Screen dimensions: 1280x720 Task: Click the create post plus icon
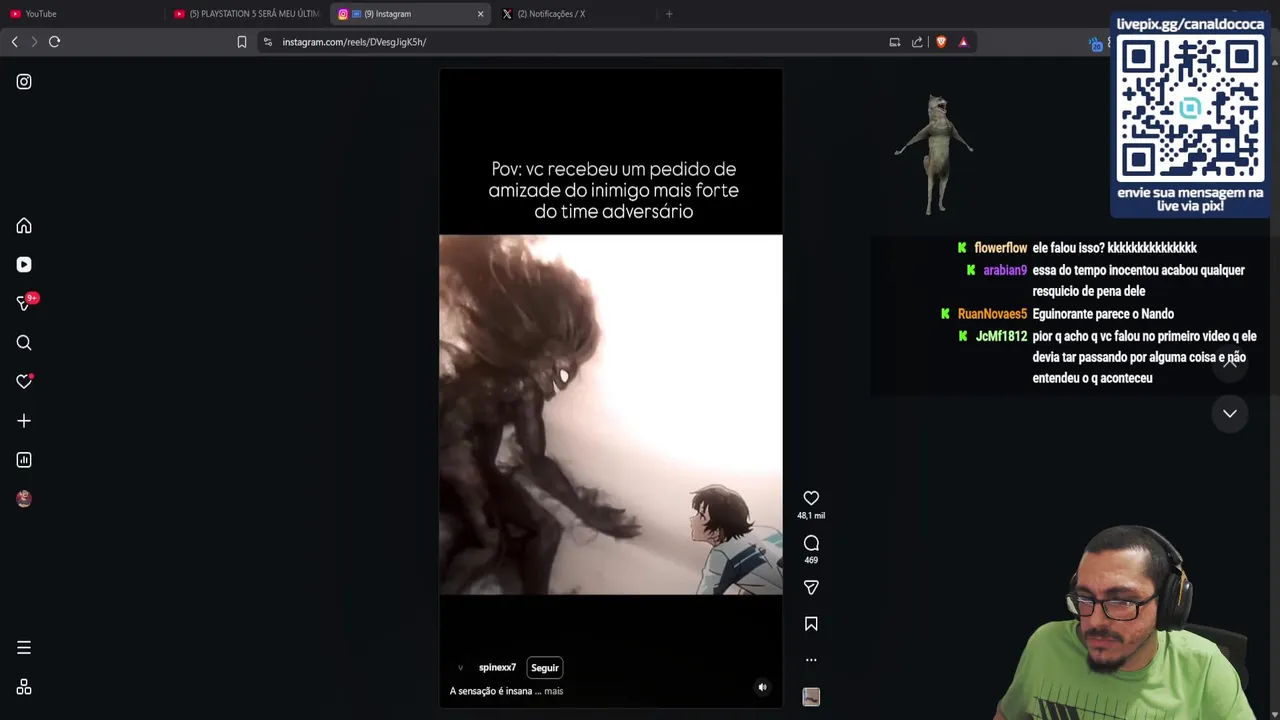pyautogui.click(x=24, y=421)
